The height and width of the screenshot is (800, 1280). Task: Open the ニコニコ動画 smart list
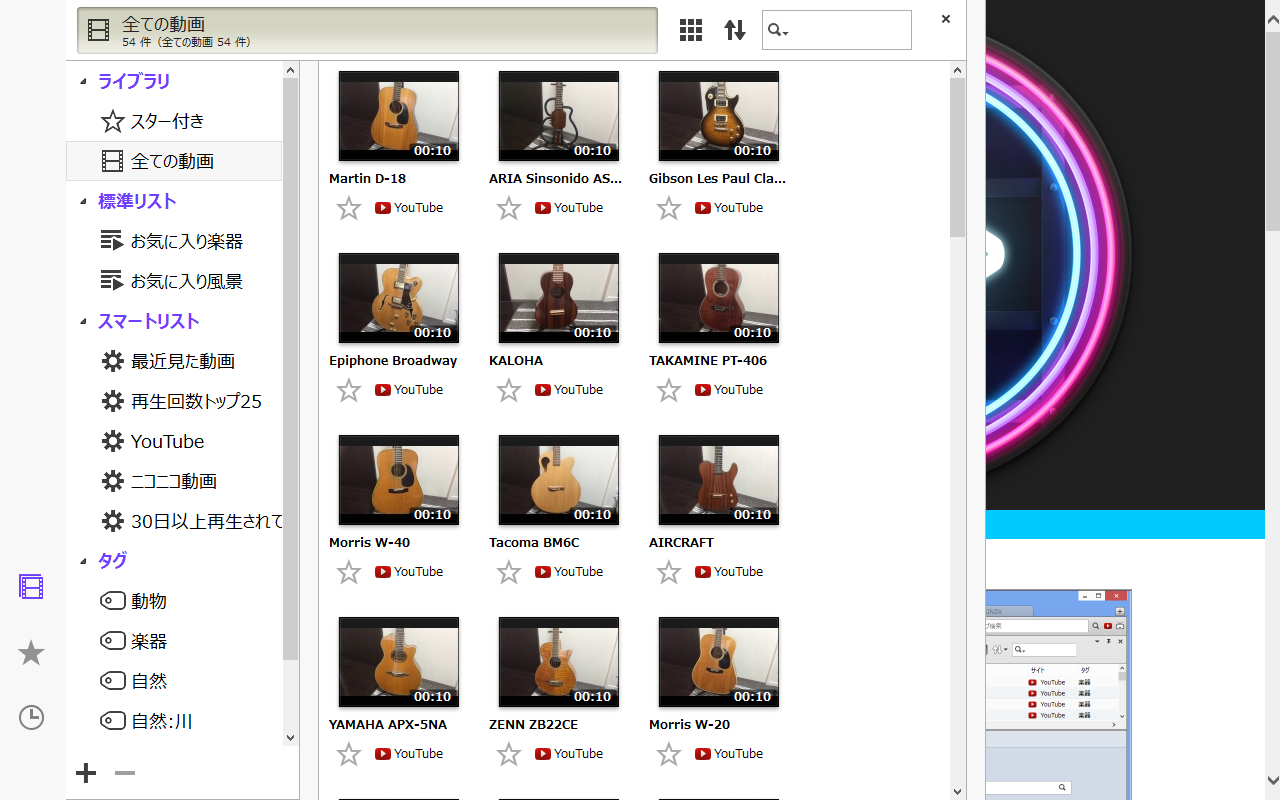tap(174, 481)
